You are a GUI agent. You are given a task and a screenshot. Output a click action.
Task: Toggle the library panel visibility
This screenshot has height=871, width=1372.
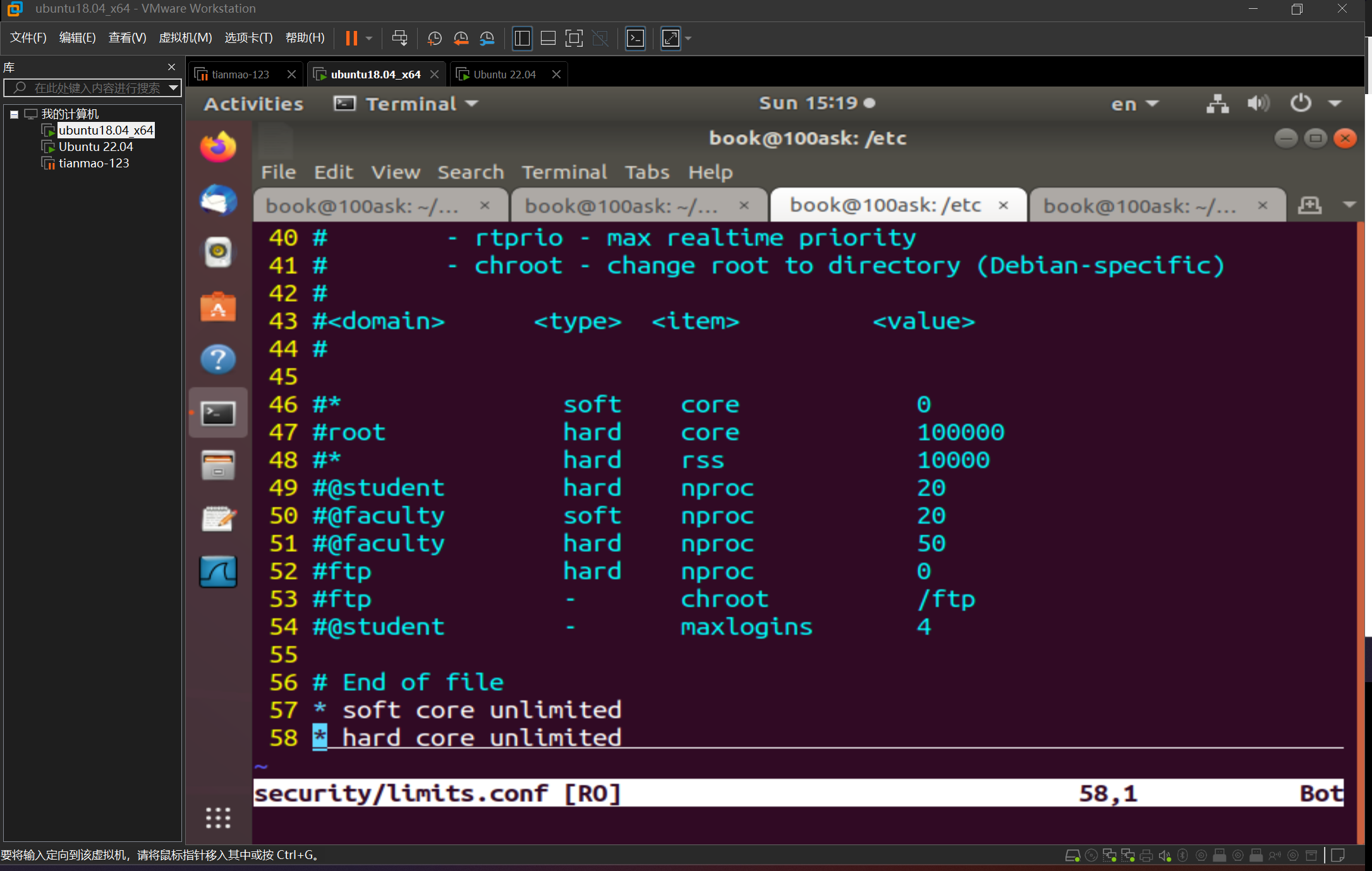[x=522, y=38]
